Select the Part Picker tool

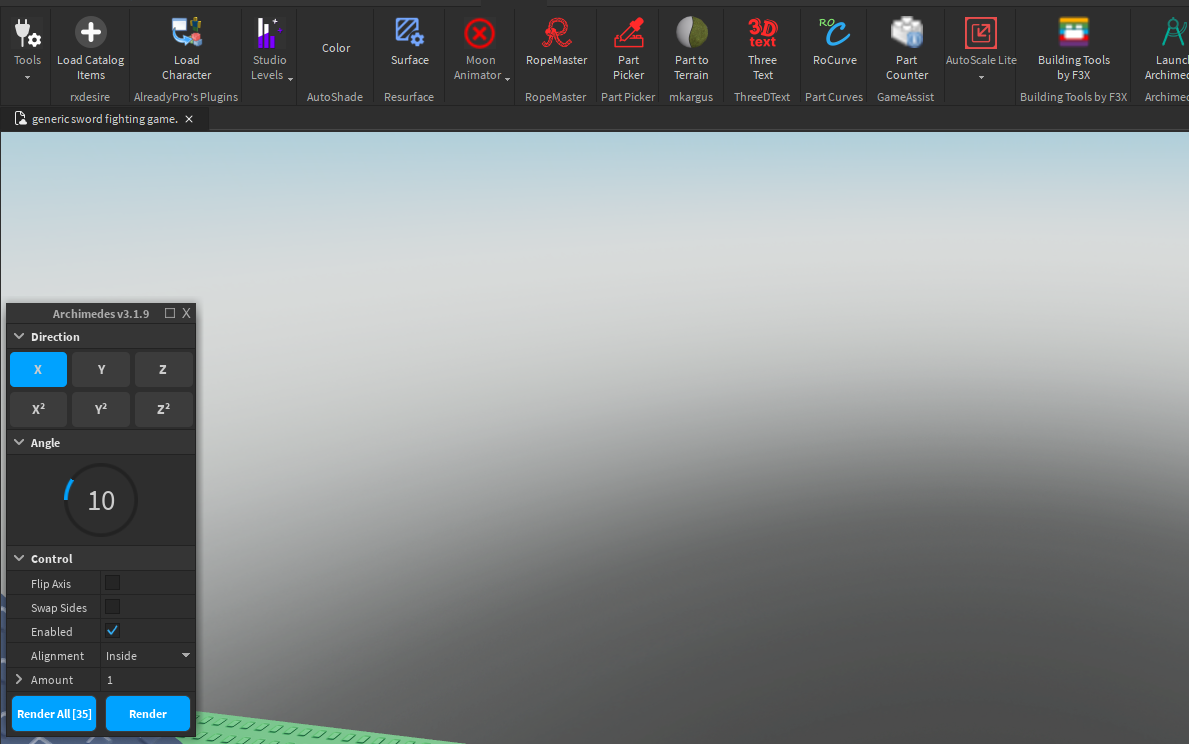628,45
